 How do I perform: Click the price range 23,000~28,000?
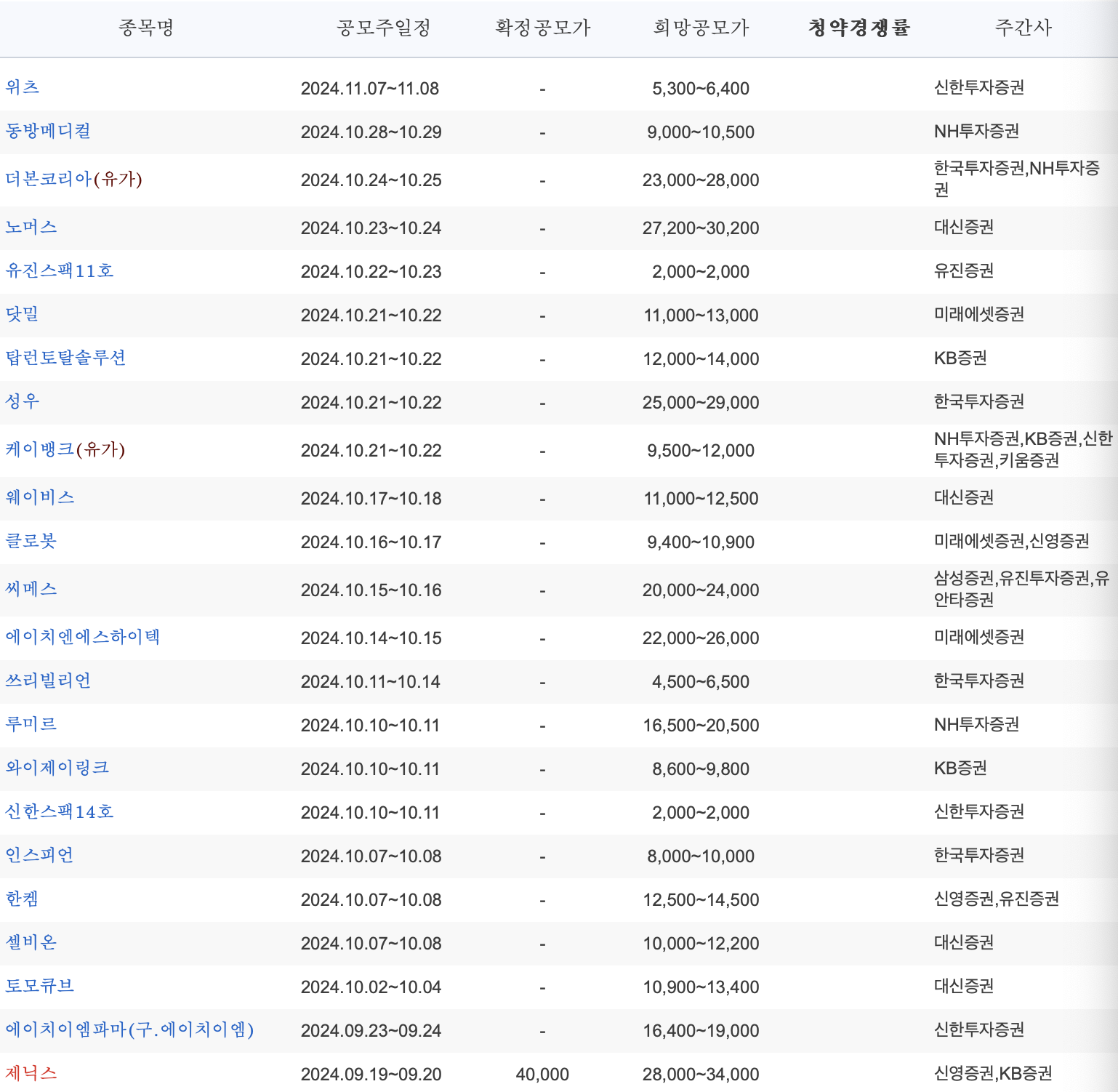click(701, 180)
